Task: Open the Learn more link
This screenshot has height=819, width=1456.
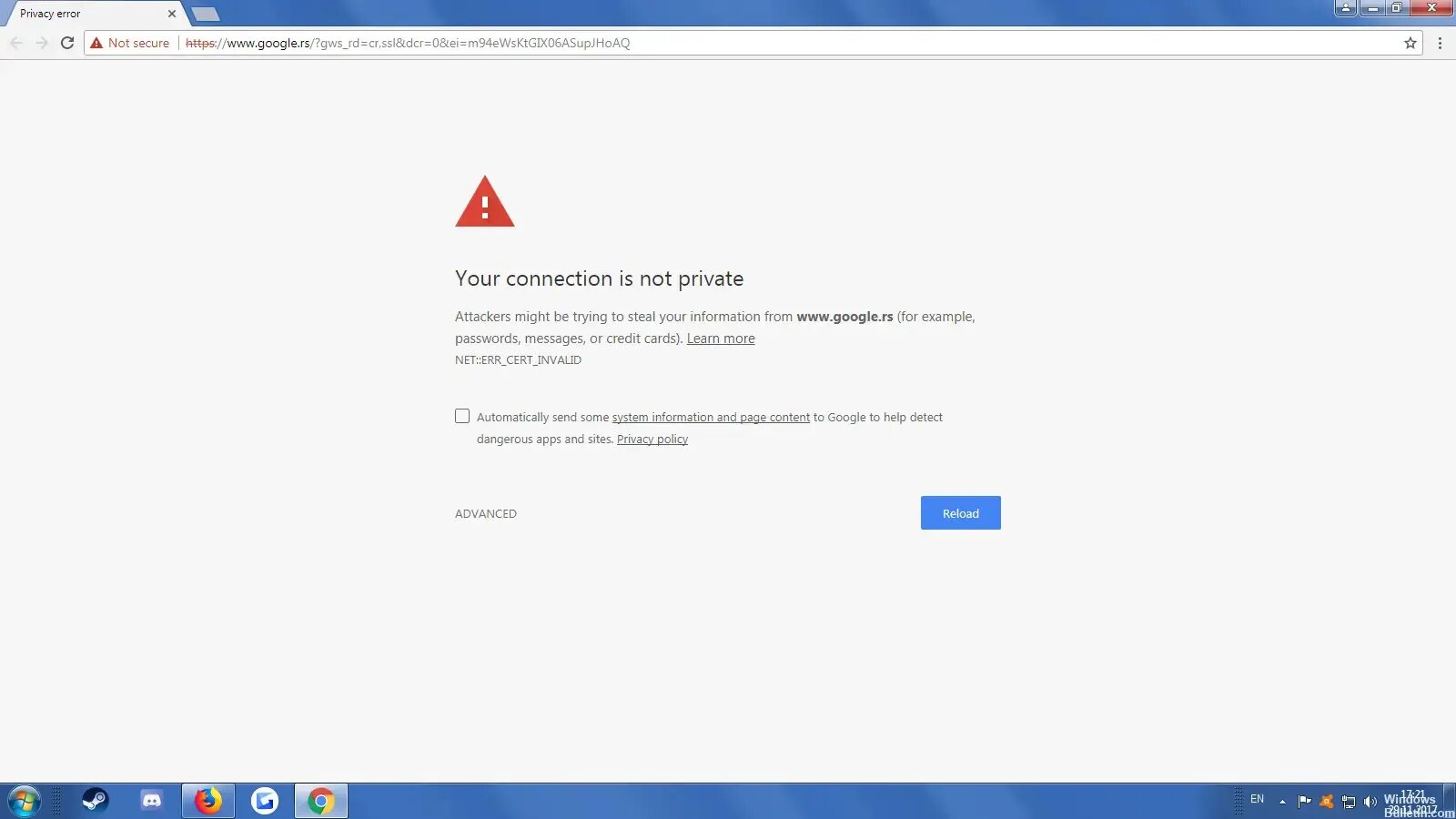Action: tap(721, 339)
